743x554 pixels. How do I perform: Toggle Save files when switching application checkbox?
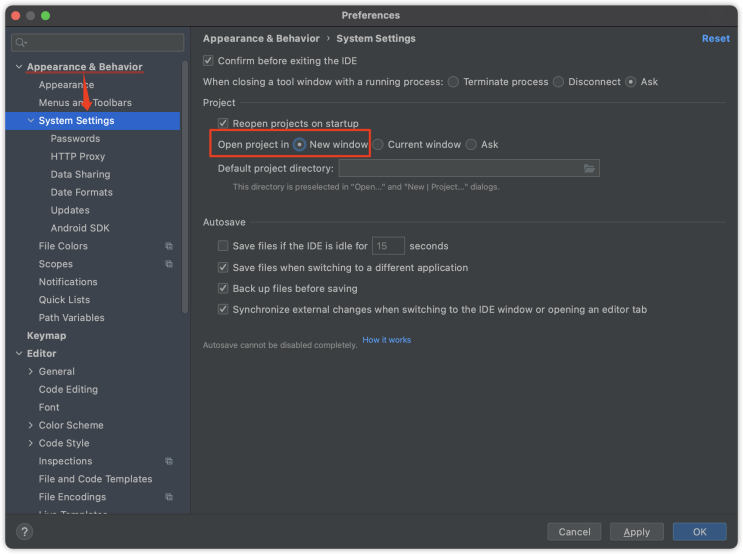coord(223,267)
